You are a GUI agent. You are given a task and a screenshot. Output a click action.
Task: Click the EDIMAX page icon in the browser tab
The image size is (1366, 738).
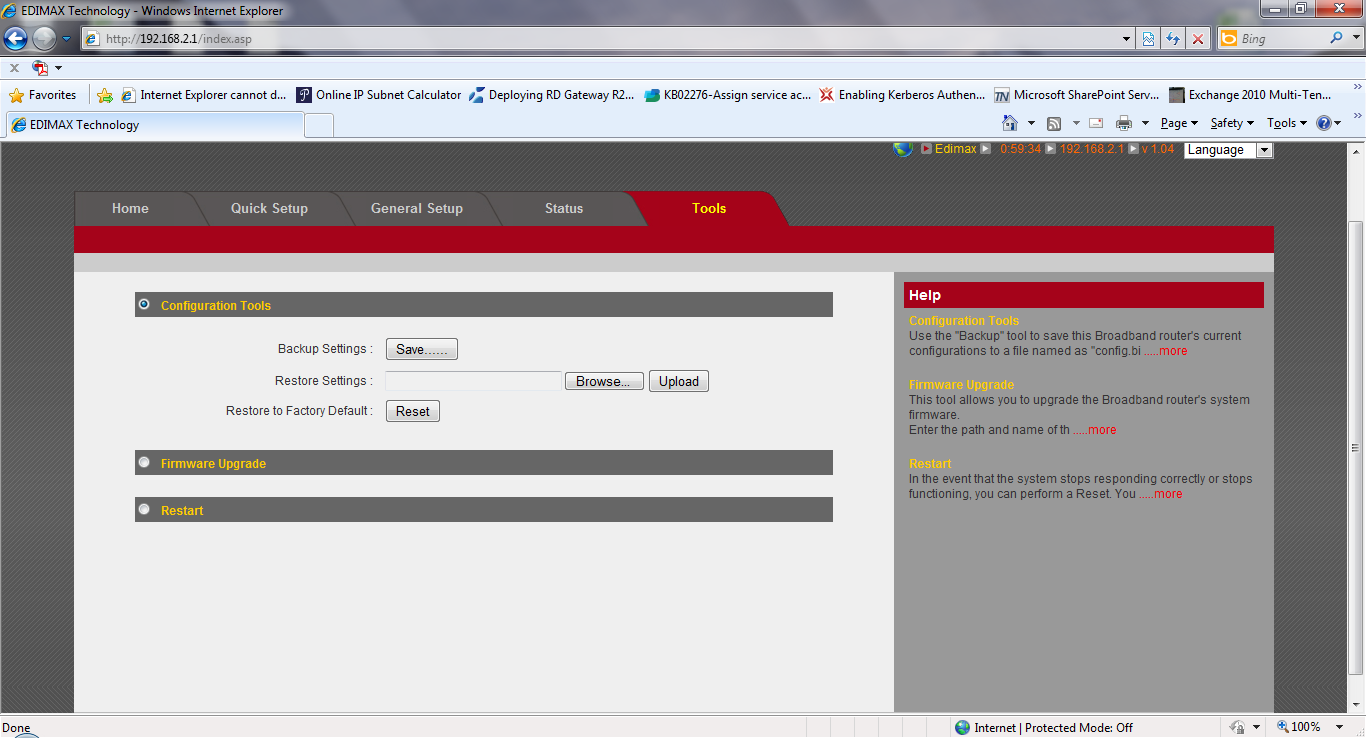tap(19, 125)
